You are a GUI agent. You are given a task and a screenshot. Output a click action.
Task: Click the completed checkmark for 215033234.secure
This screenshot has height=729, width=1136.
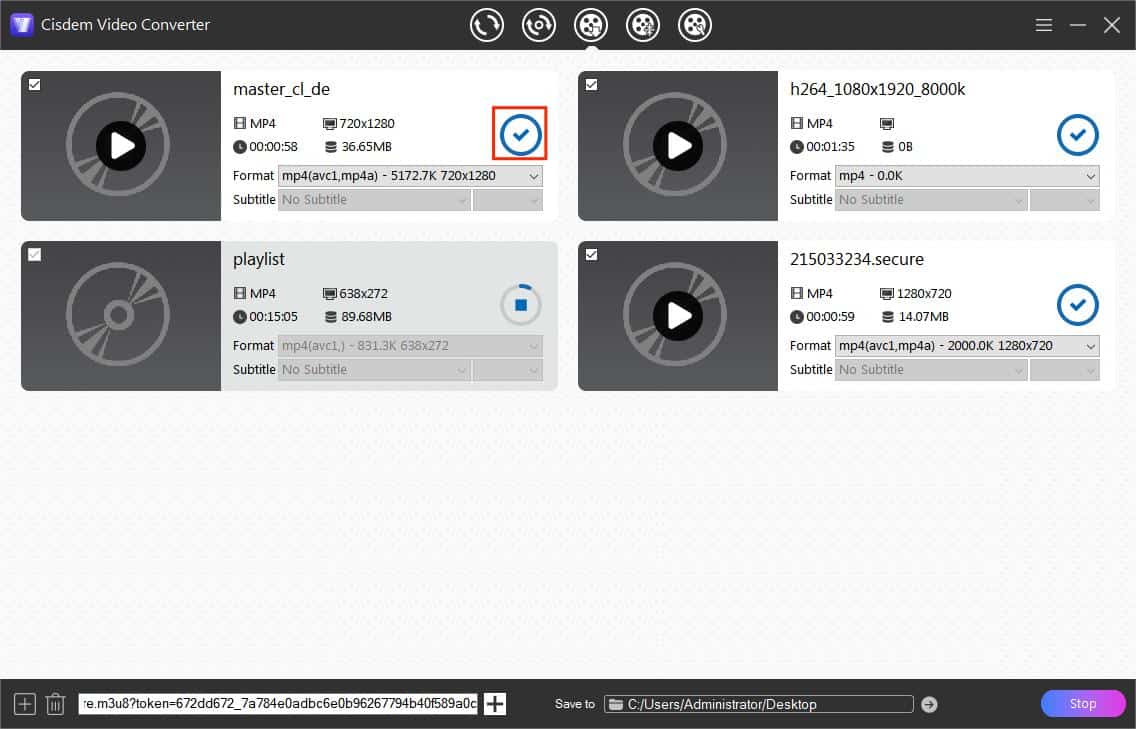coord(1077,305)
